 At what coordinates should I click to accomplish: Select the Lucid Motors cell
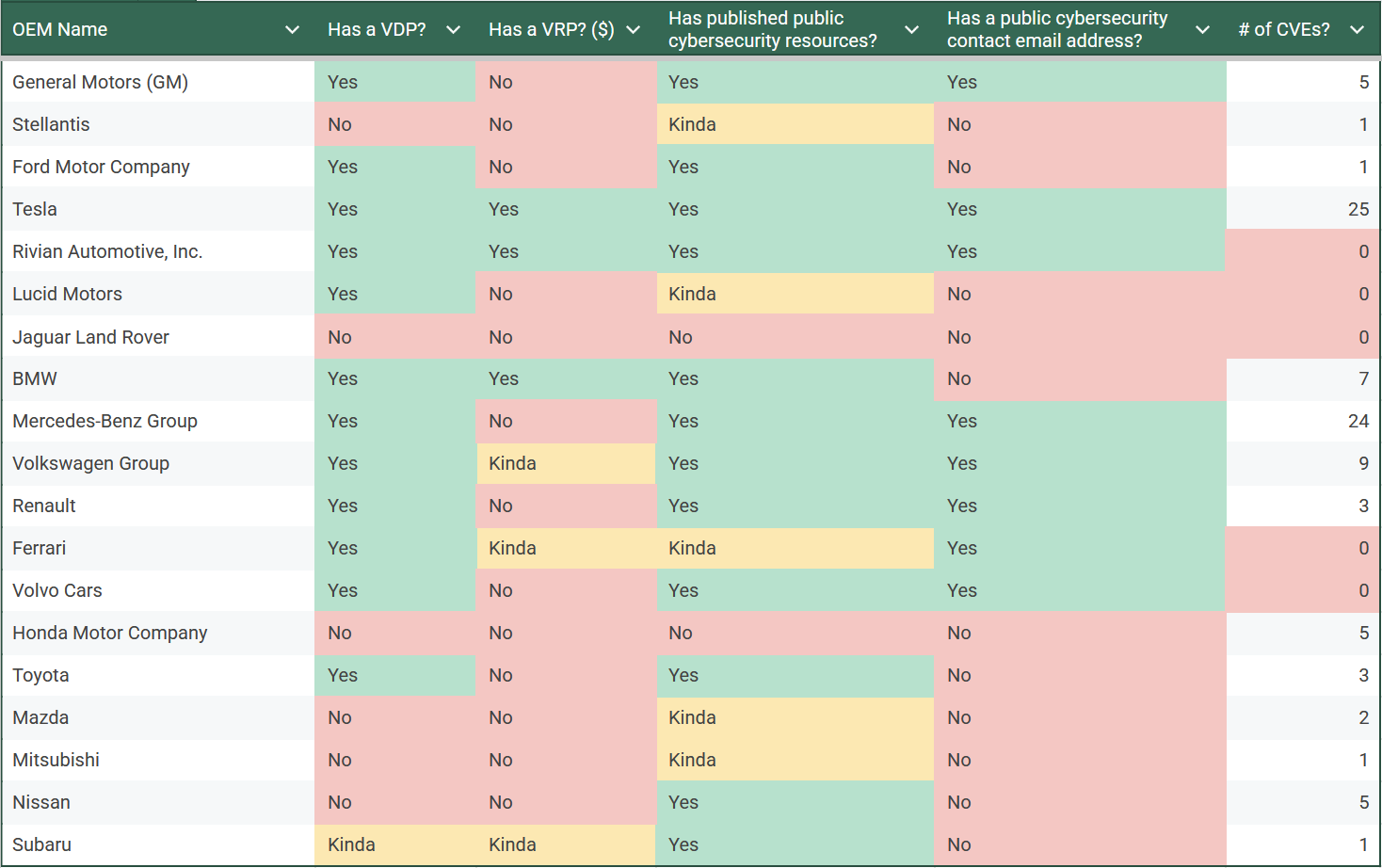coord(158,294)
